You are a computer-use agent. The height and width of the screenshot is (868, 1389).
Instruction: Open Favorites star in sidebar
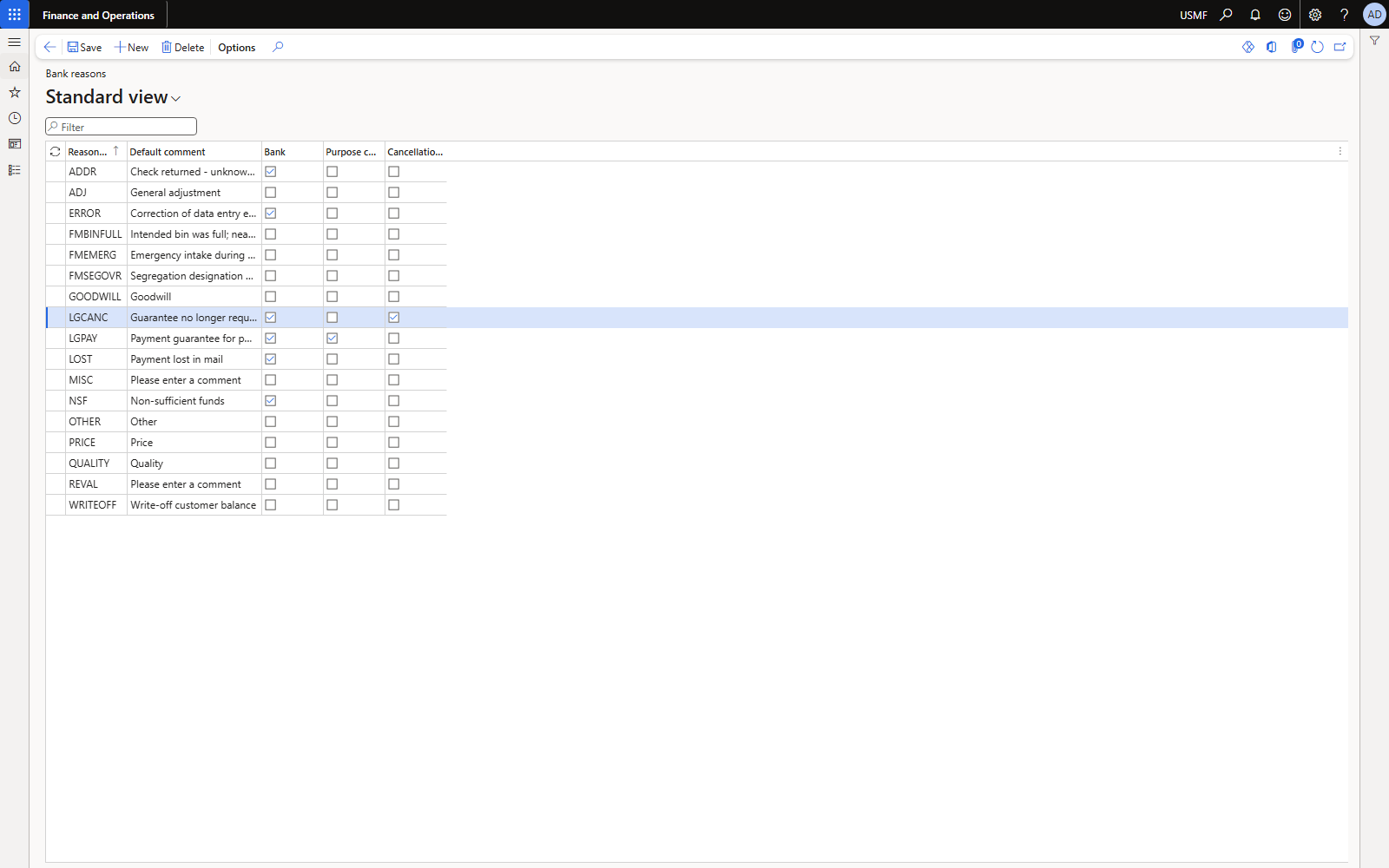point(15,92)
